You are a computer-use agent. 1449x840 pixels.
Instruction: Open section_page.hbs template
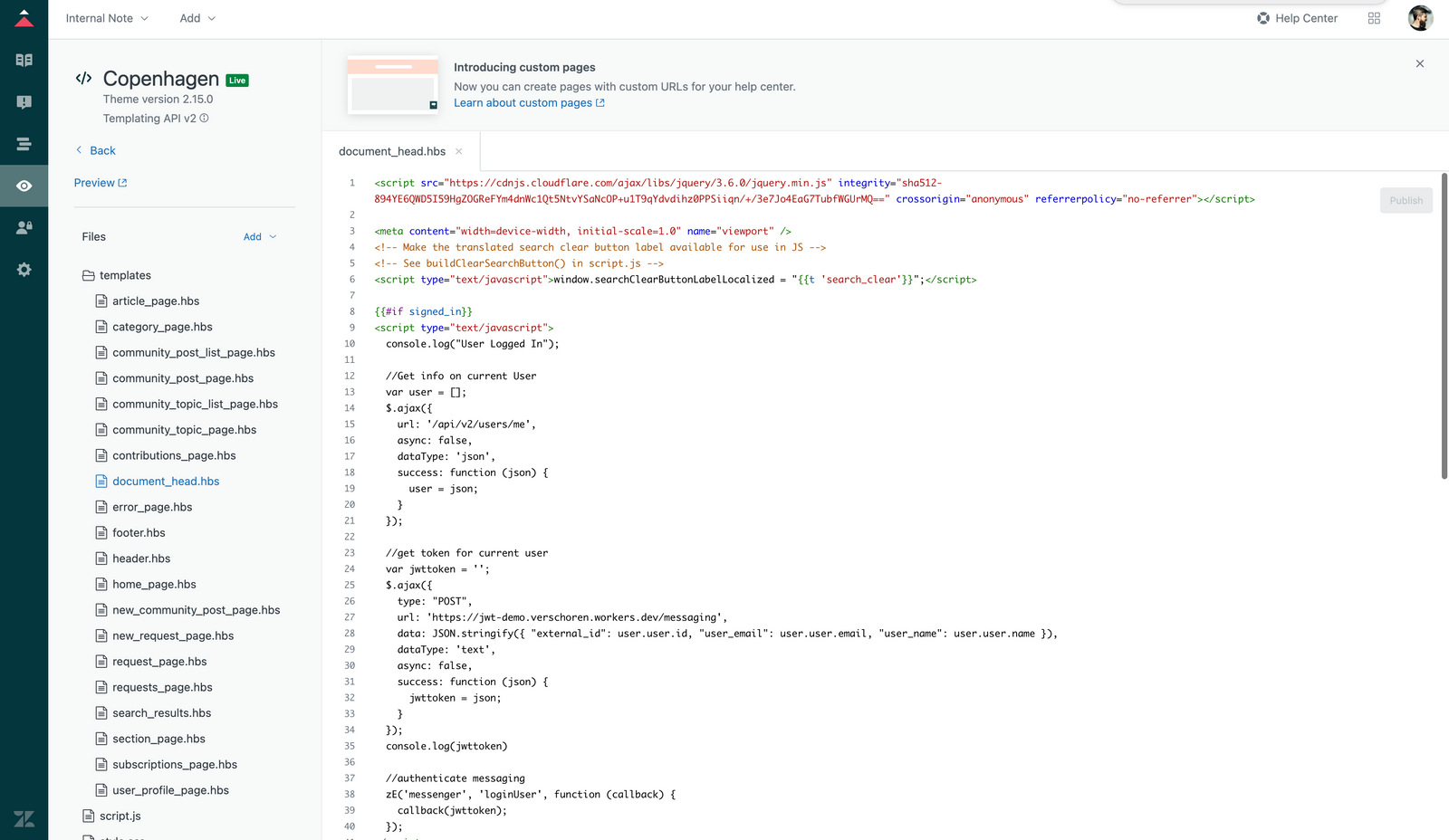coord(158,740)
